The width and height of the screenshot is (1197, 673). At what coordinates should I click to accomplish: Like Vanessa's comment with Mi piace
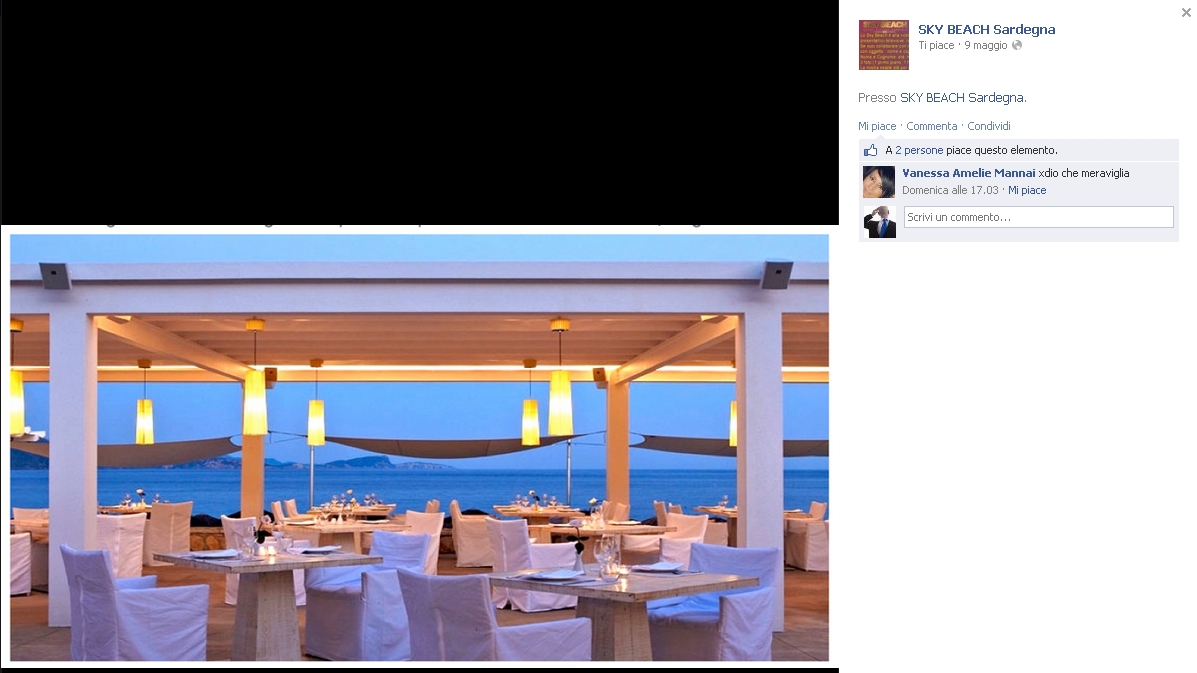click(x=1027, y=190)
